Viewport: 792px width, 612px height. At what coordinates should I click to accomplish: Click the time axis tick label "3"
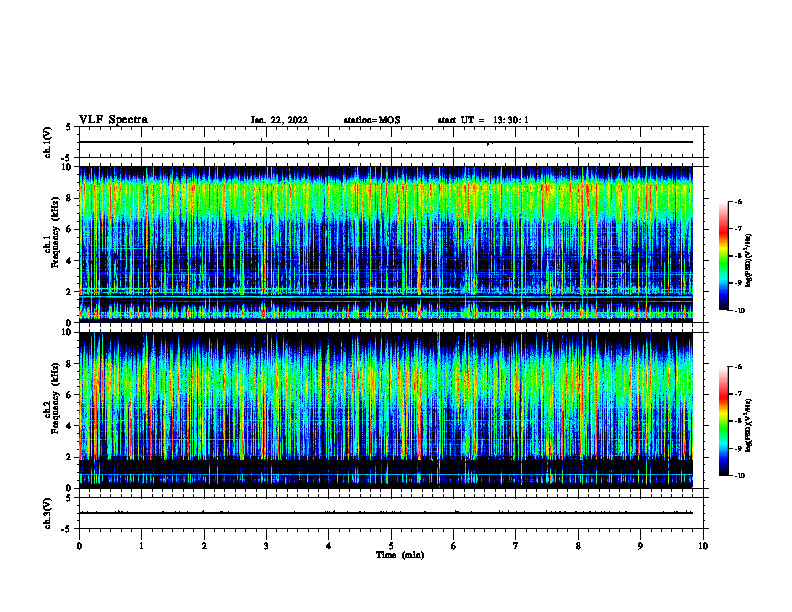(266, 546)
